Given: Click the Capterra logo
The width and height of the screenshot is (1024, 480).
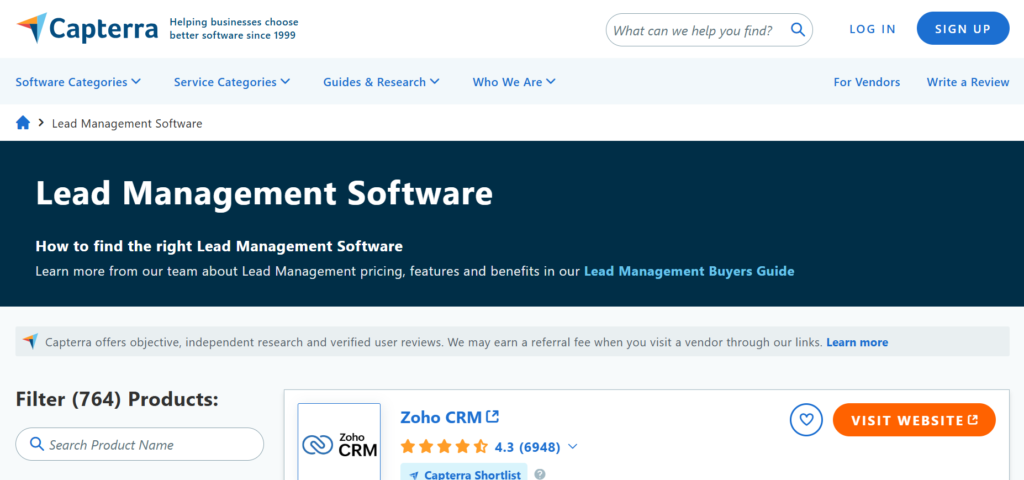Looking at the screenshot, I should click(88, 29).
